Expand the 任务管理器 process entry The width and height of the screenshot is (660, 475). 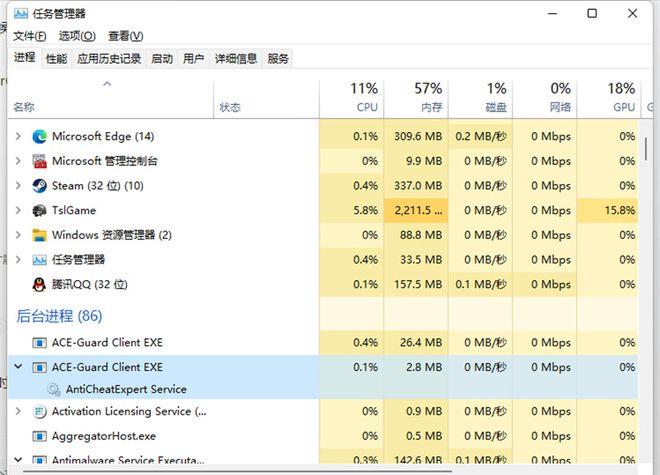click(x=18, y=259)
